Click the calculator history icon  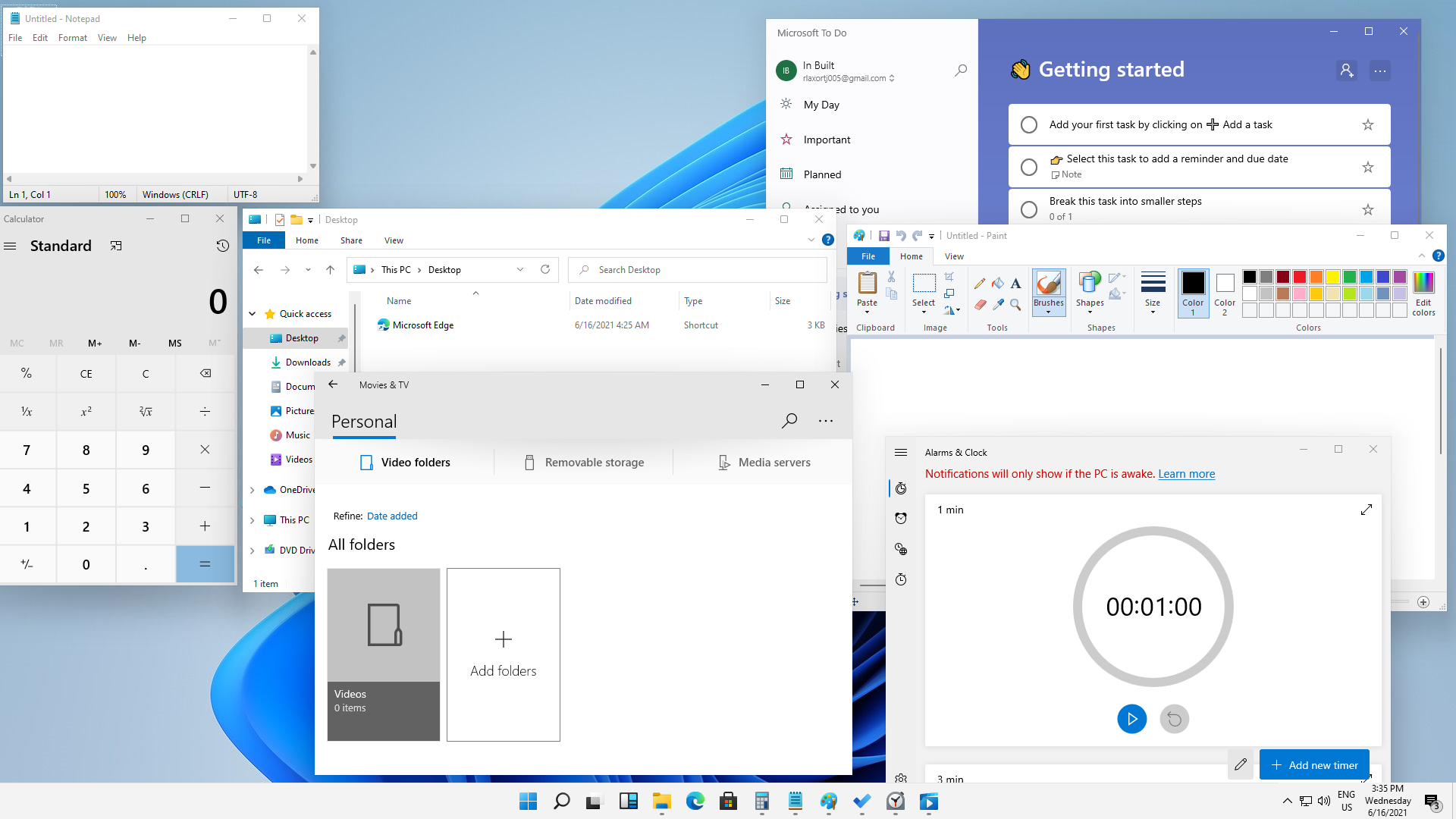coord(222,246)
